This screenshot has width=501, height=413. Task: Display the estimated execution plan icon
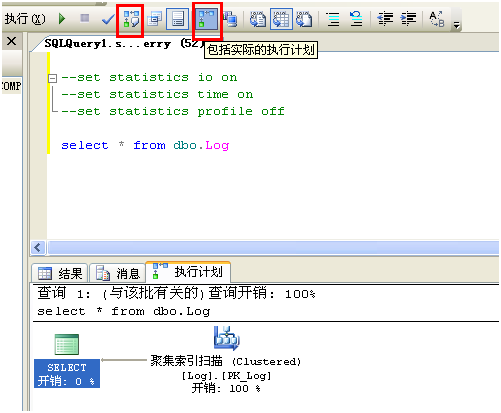(x=130, y=19)
